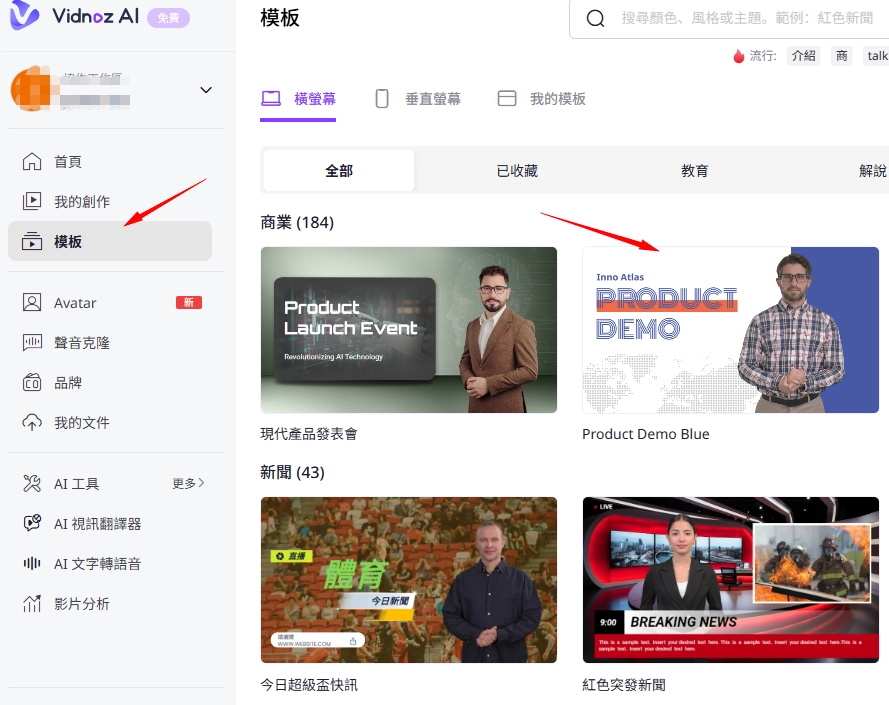Click the 我的文件 upload cloud icon
Viewport: 889px width, 705px height.
click(x=32, y=423)
